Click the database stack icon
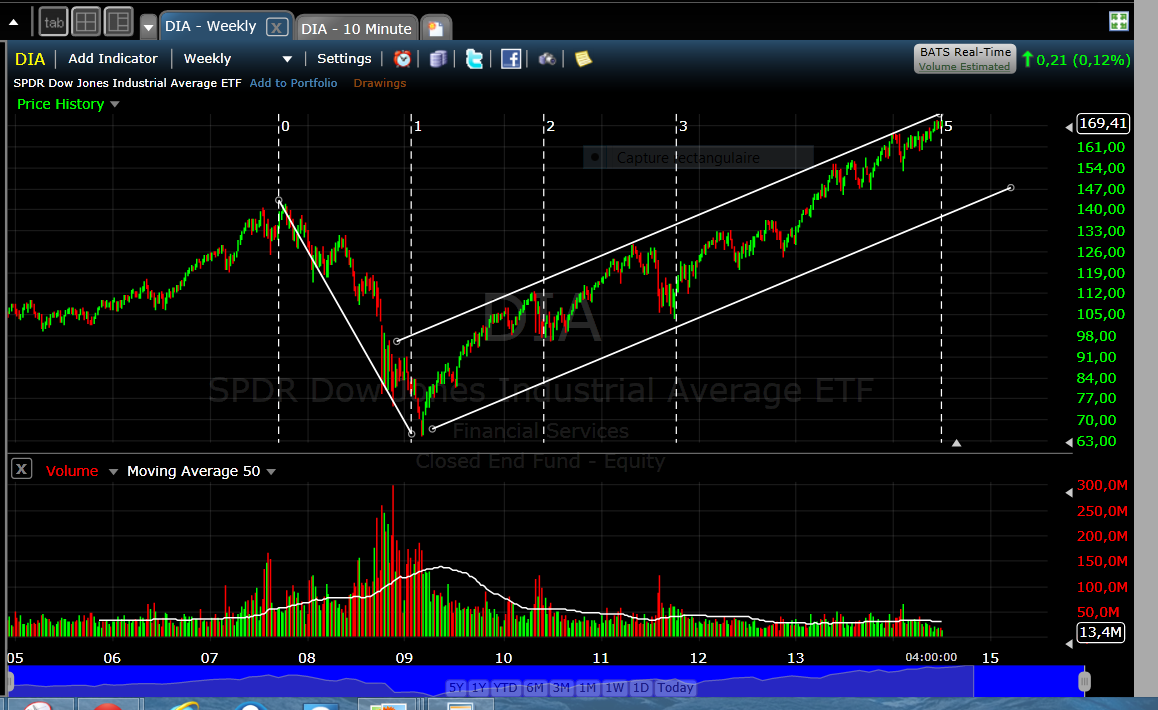The width and height of the screenshot is (1158, 710). pyautogui.click(x=438, y=59)
